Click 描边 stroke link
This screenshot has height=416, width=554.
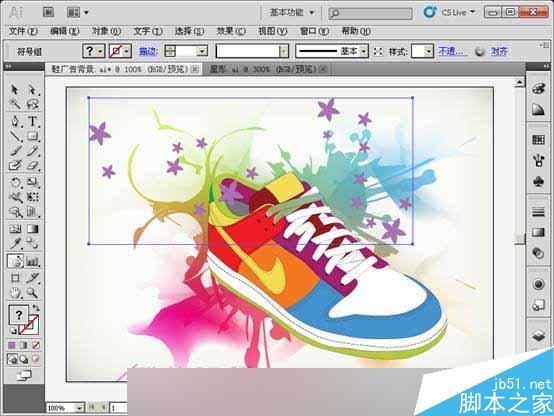148,51
